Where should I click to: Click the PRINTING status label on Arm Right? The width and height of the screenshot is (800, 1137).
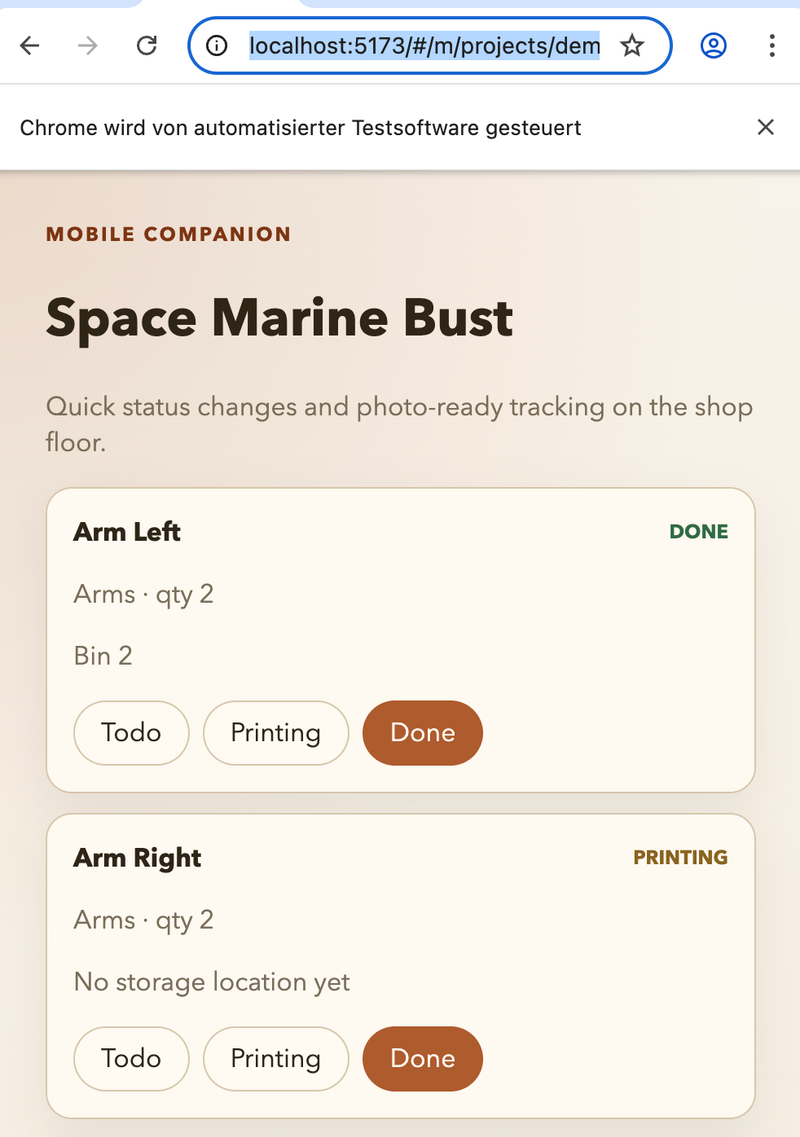click(x=680, y=858)
